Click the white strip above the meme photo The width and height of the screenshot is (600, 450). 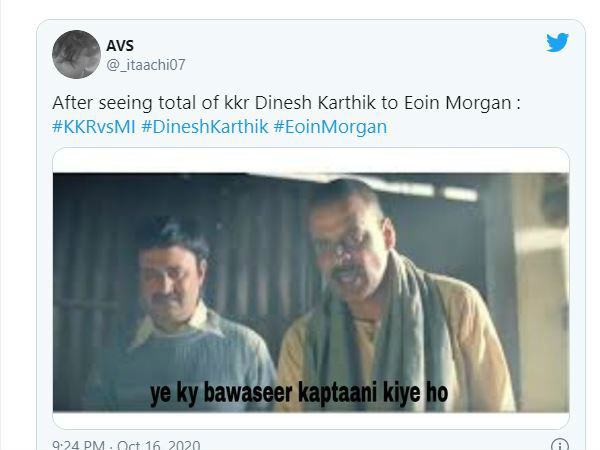311,161
